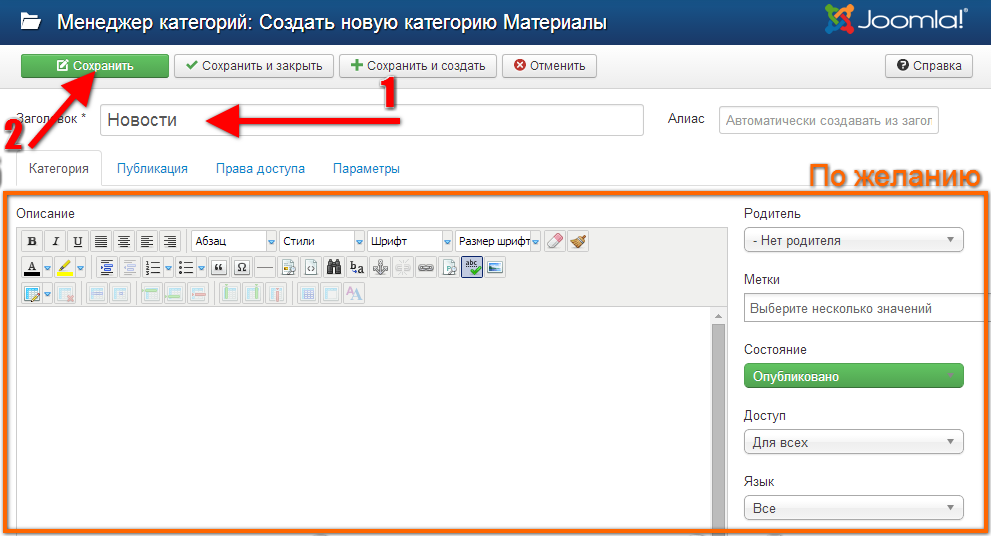
Task: Click the Алиас alias input field
Action: point(828,121)
